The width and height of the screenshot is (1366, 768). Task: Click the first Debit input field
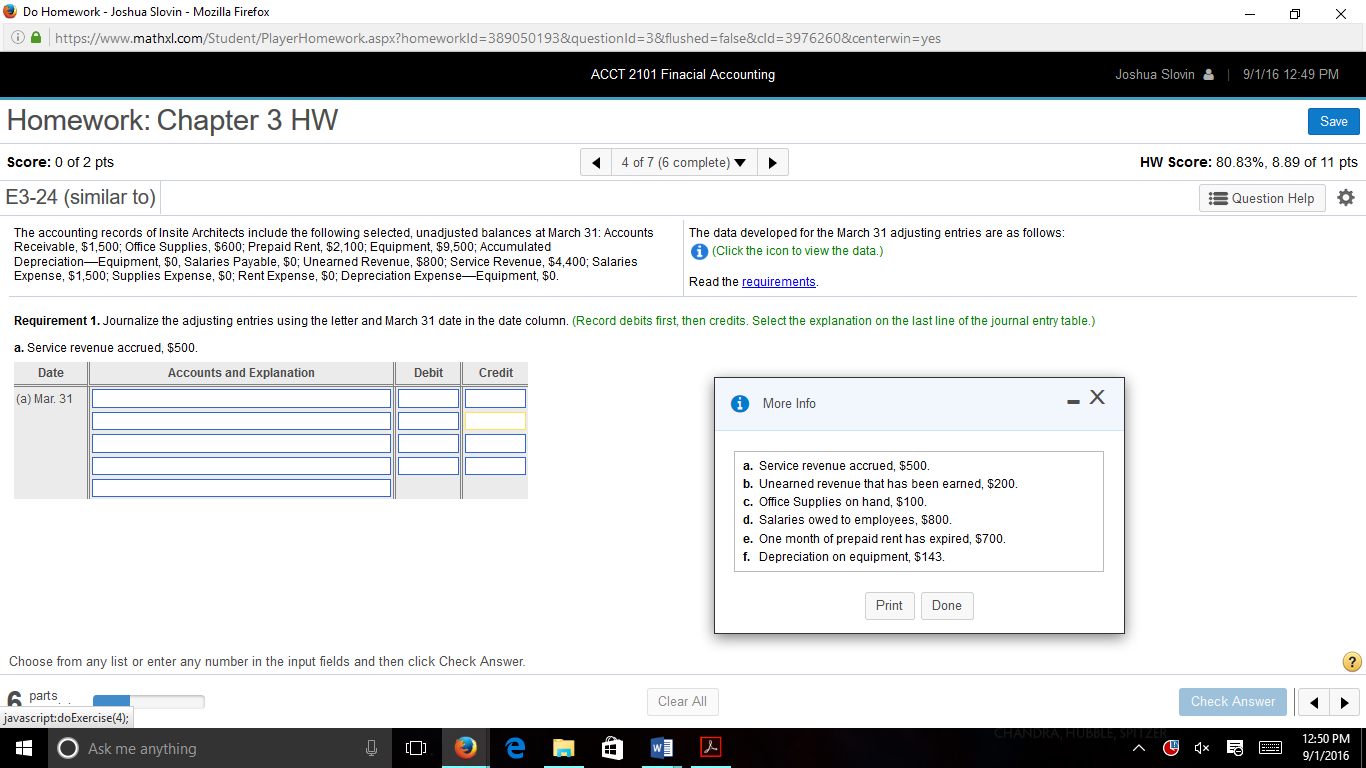428,397
